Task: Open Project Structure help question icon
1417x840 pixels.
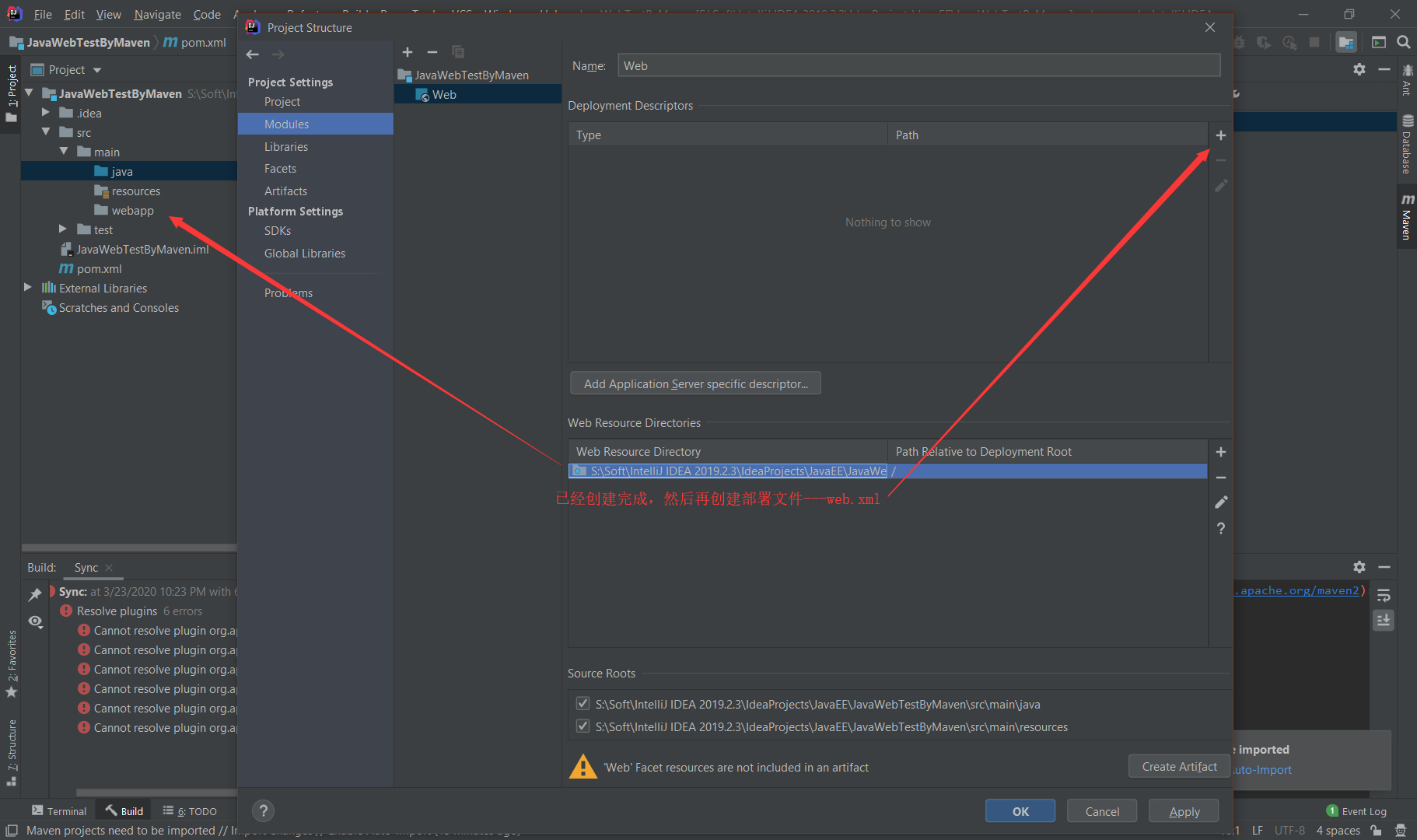Action: tap(264, 811)
